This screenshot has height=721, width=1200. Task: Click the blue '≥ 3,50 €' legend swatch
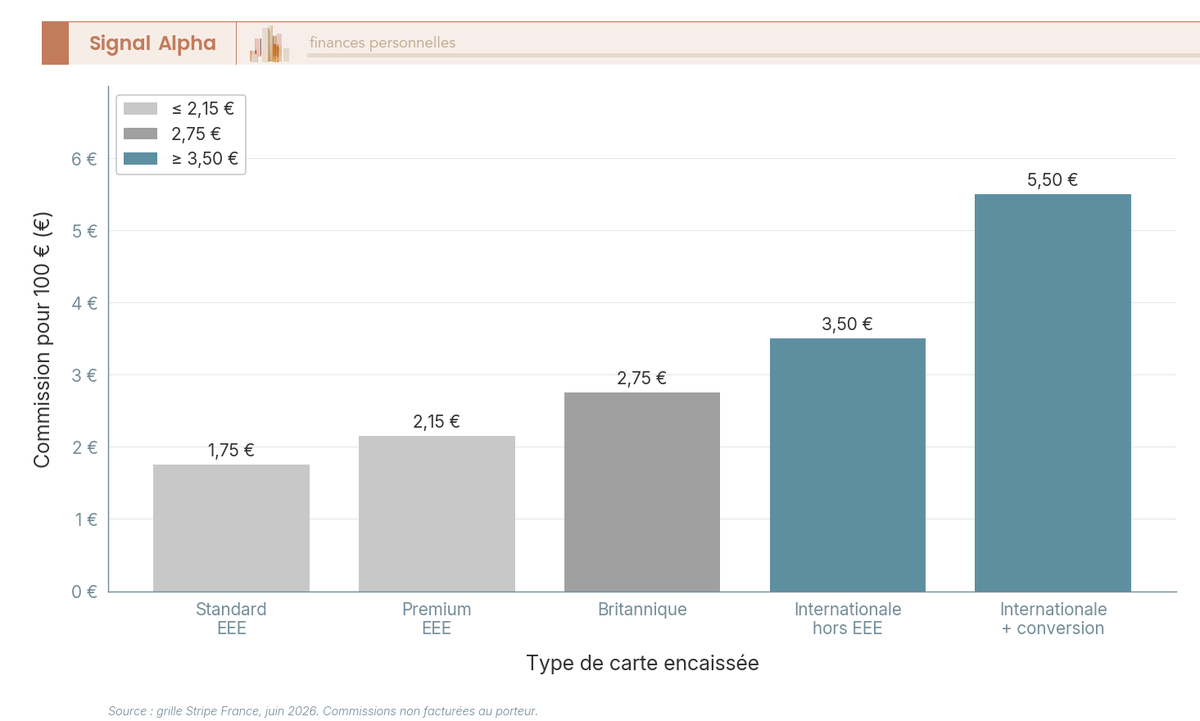(141, 158)
